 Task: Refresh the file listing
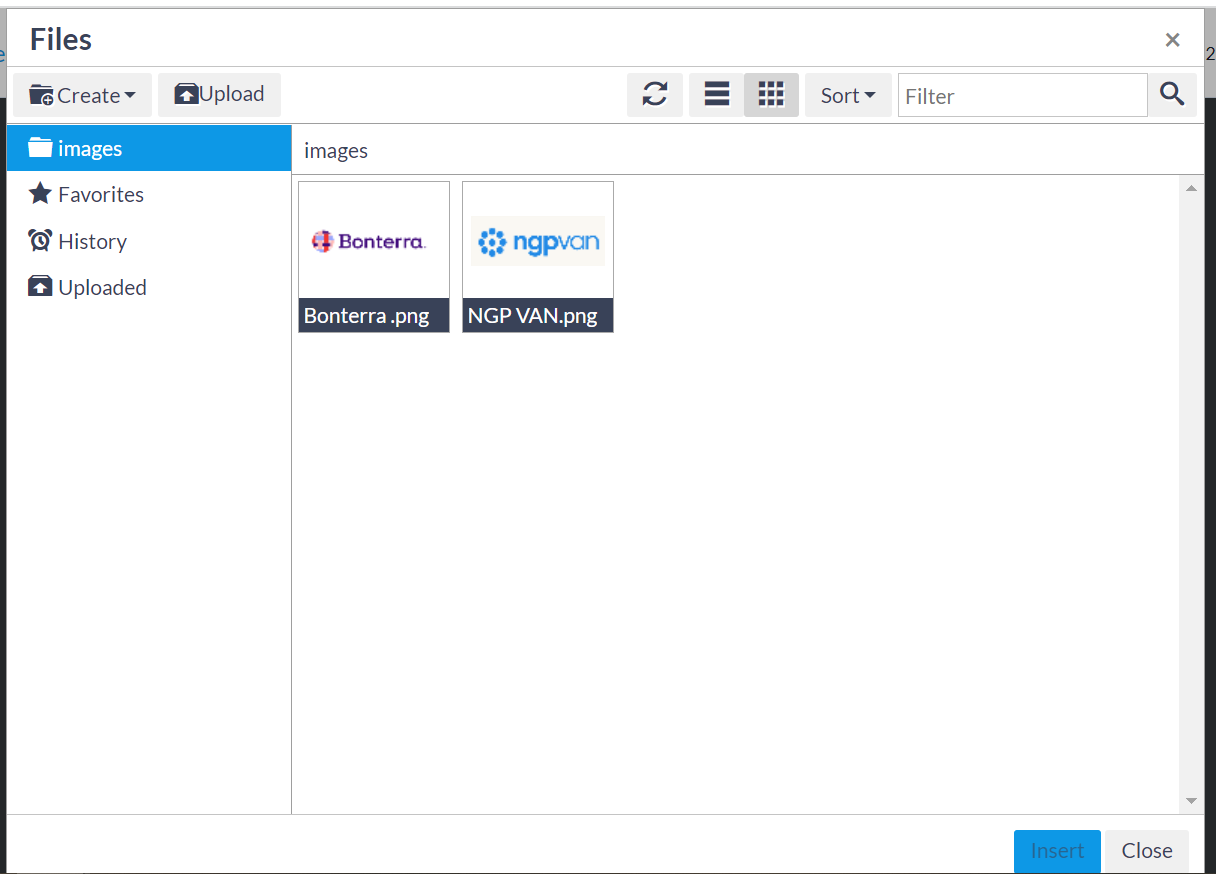655,94
